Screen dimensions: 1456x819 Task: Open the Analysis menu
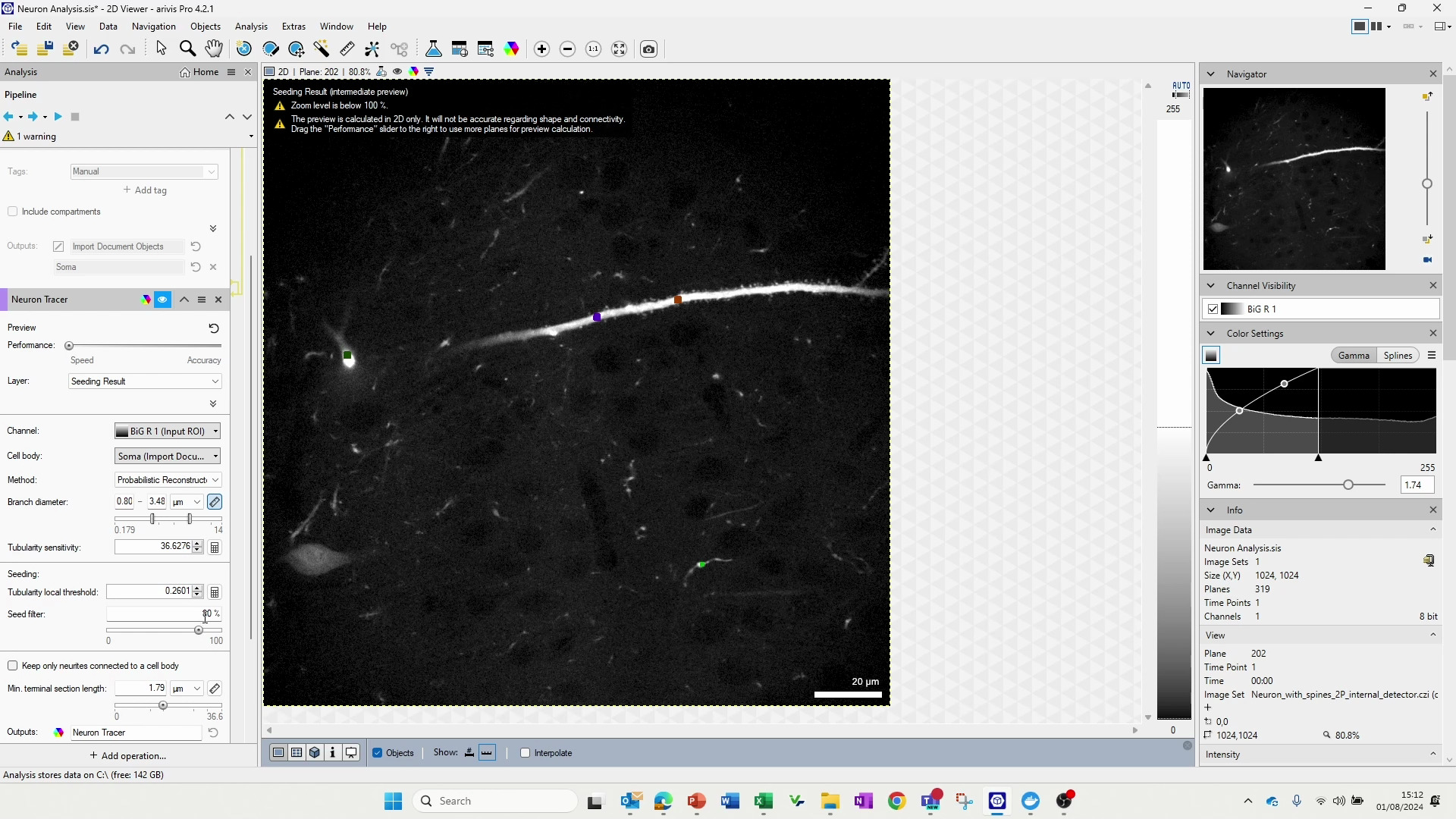pos(251,26)
